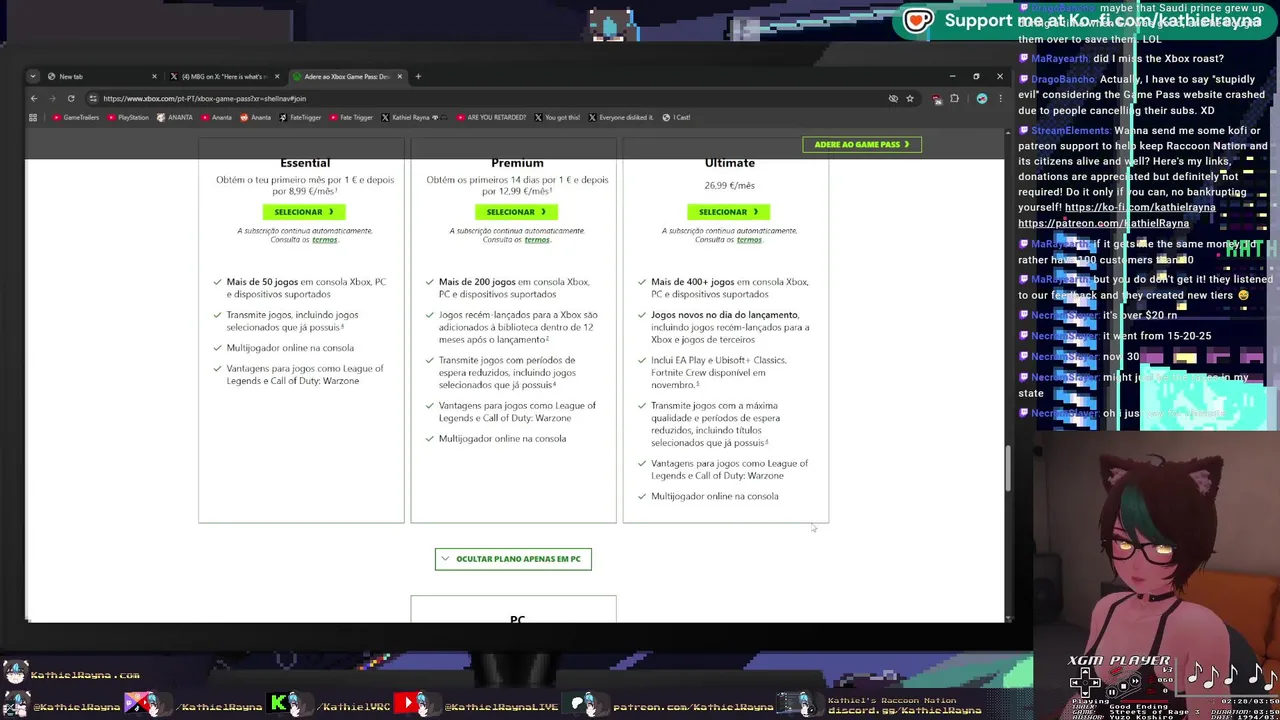Open the browser profile avatar
Viewport: 1280px width, 720px height.
pos(982,98)
